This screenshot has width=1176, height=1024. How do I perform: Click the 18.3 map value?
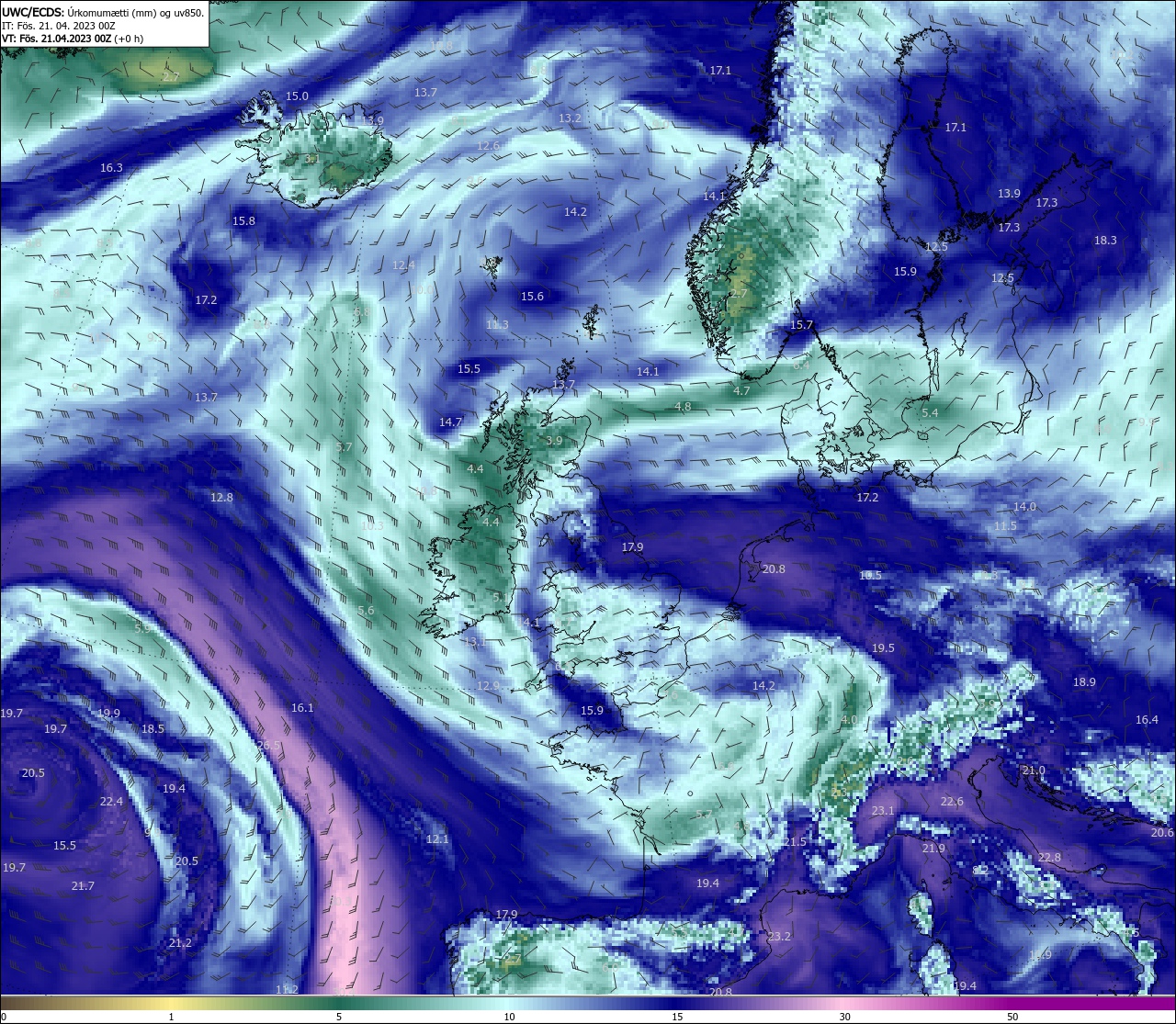point(1105,241)
